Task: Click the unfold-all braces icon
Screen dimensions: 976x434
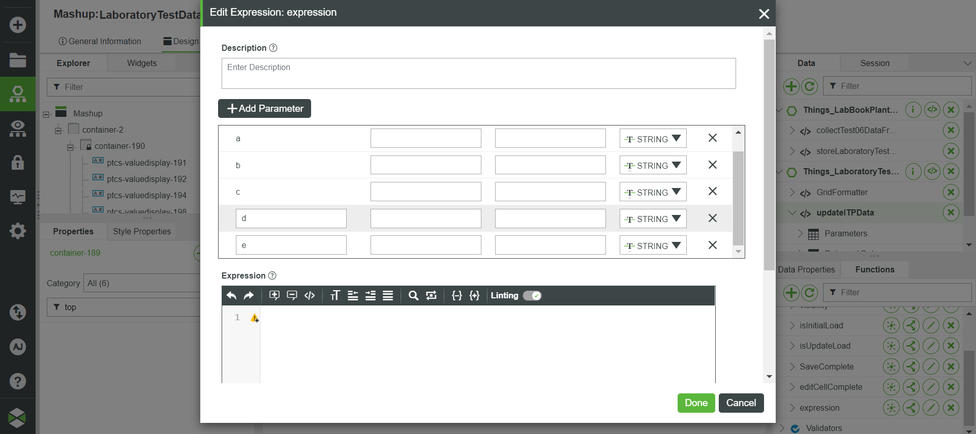Action: [x=474, y=296]
